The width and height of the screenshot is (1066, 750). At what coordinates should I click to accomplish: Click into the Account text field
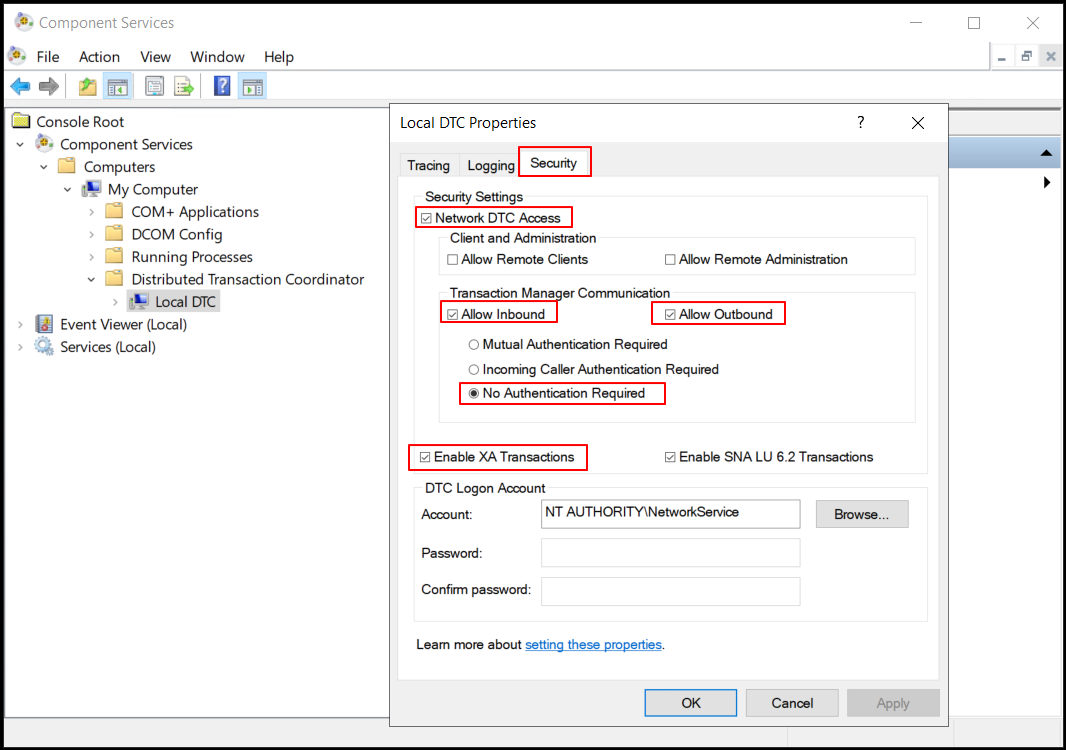tap(670, 513)
